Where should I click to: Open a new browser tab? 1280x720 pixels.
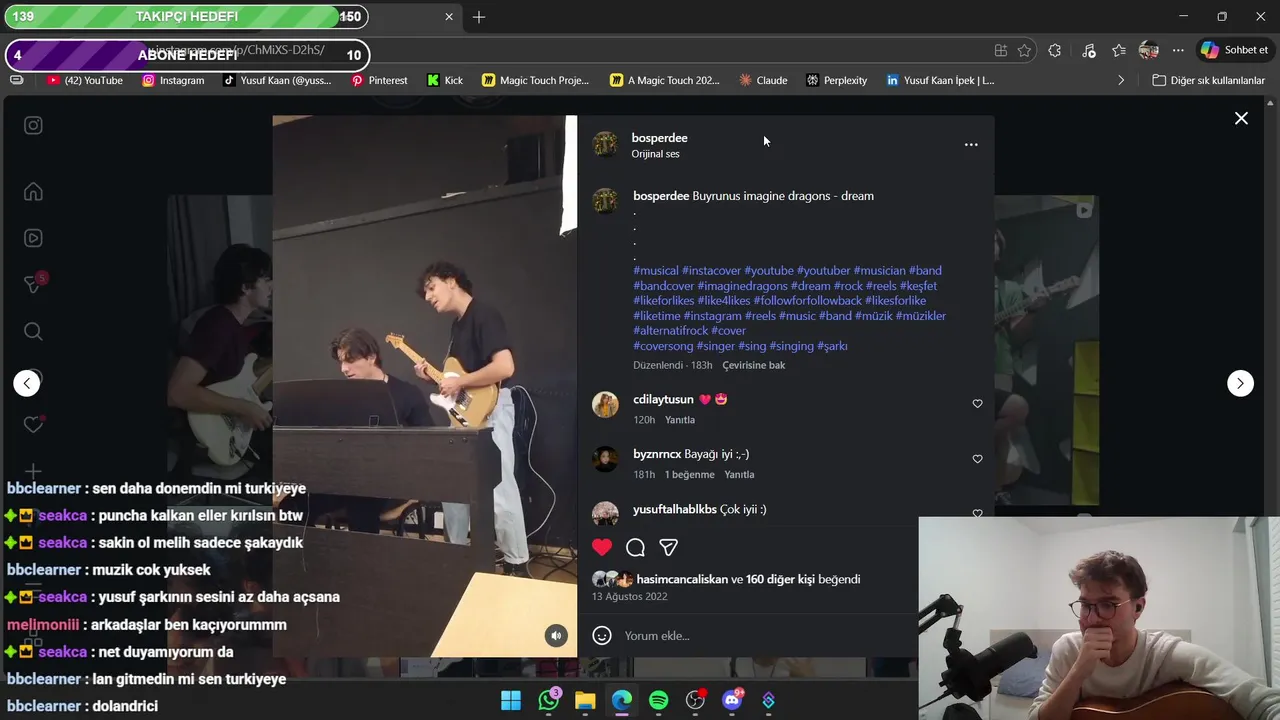tap(479, 17)
